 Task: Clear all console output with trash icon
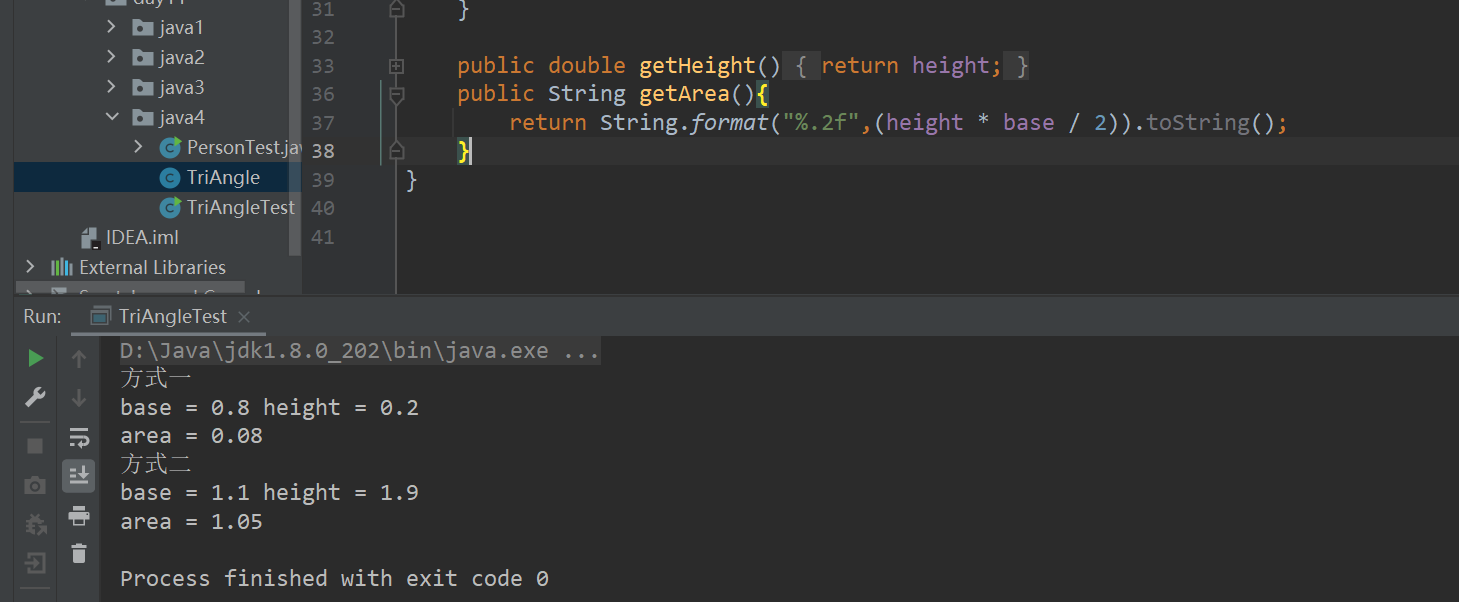point(79,553)
